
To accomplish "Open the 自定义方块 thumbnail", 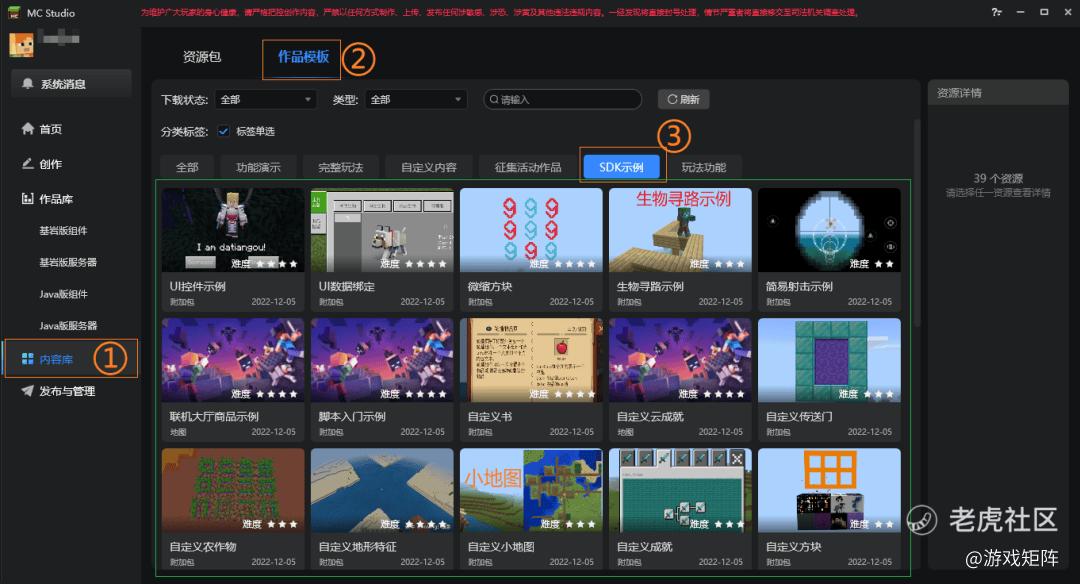I will click(829, 490).
